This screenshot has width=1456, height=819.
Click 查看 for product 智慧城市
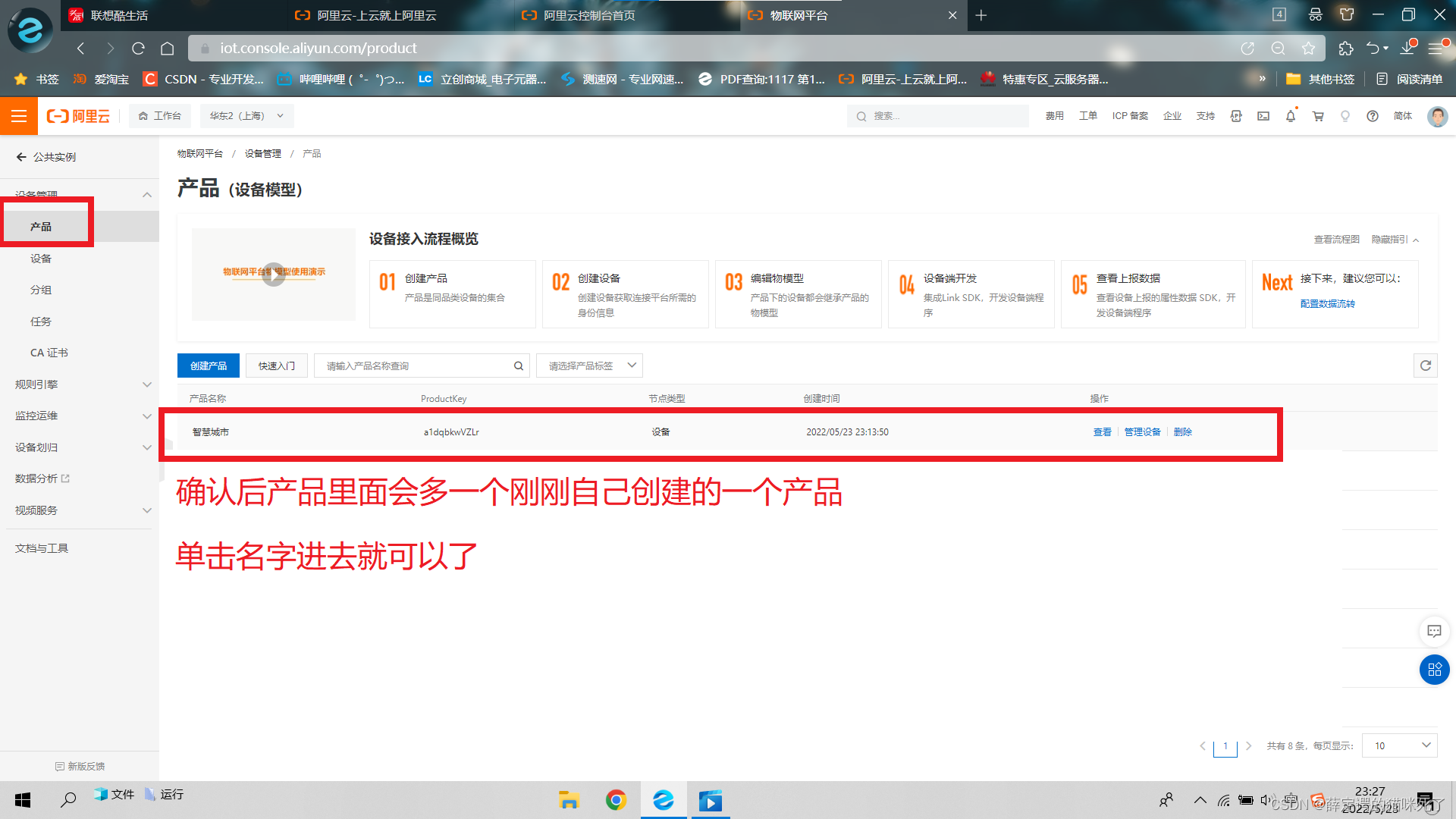[x=1102, y=432]
